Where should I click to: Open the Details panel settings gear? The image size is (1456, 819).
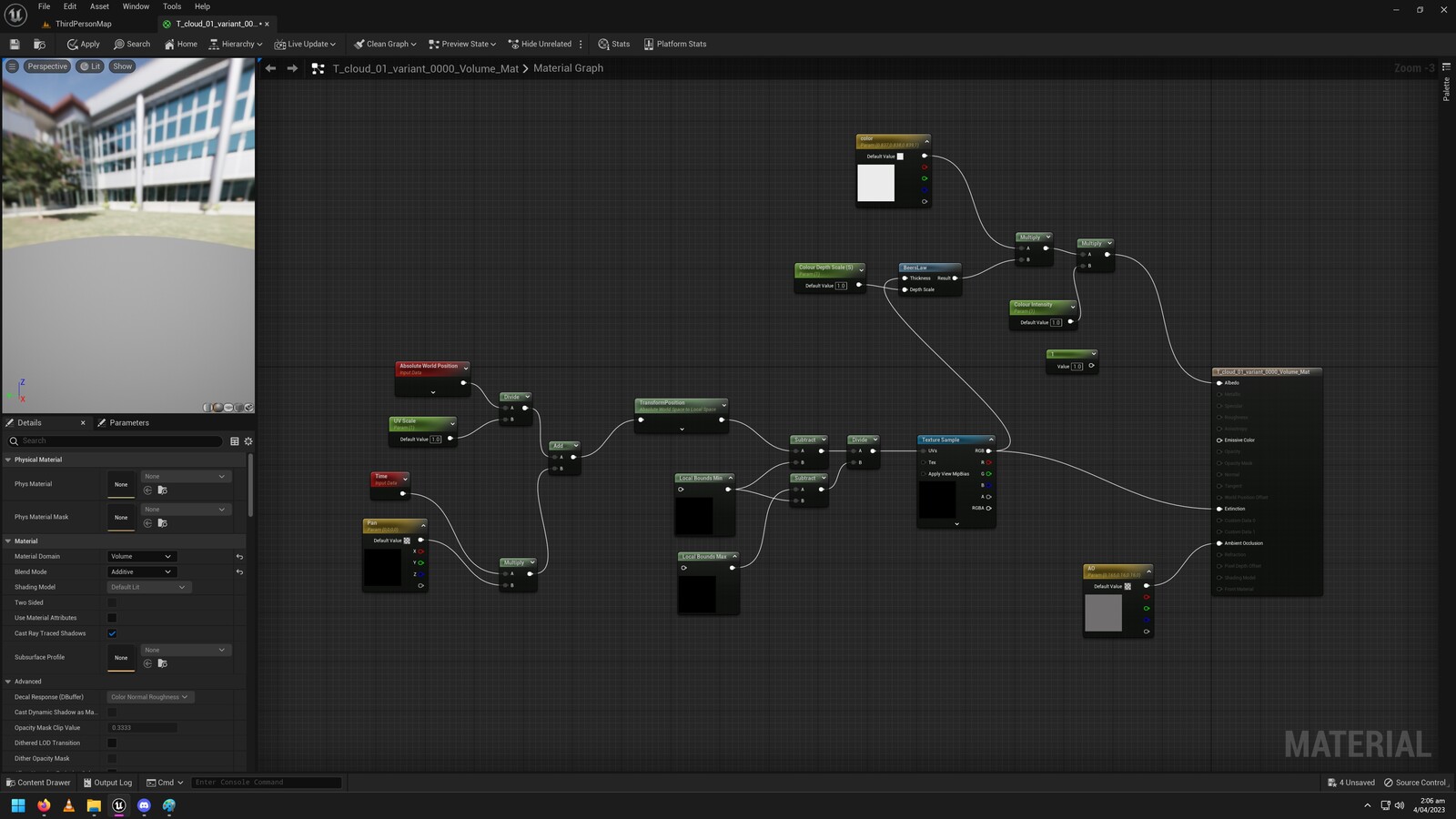(248, 440)
